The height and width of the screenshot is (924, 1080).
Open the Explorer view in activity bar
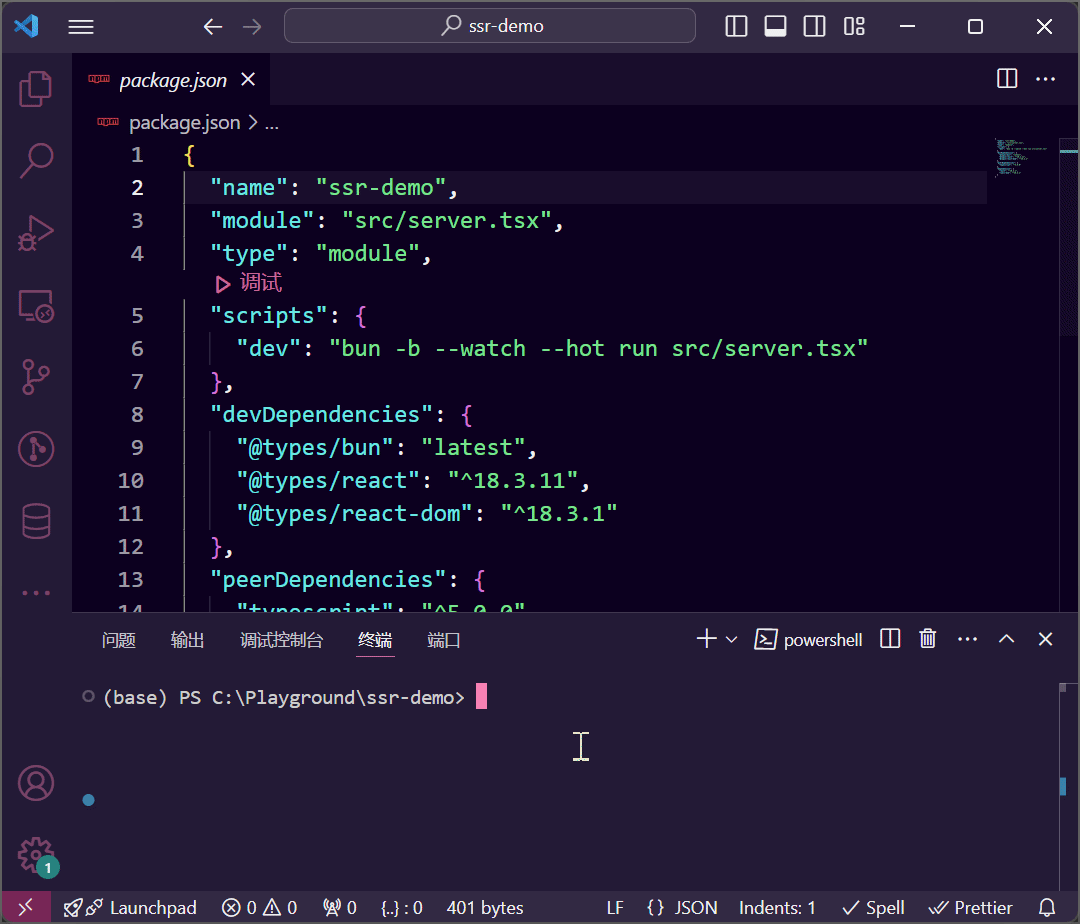(x=36, y=89)
